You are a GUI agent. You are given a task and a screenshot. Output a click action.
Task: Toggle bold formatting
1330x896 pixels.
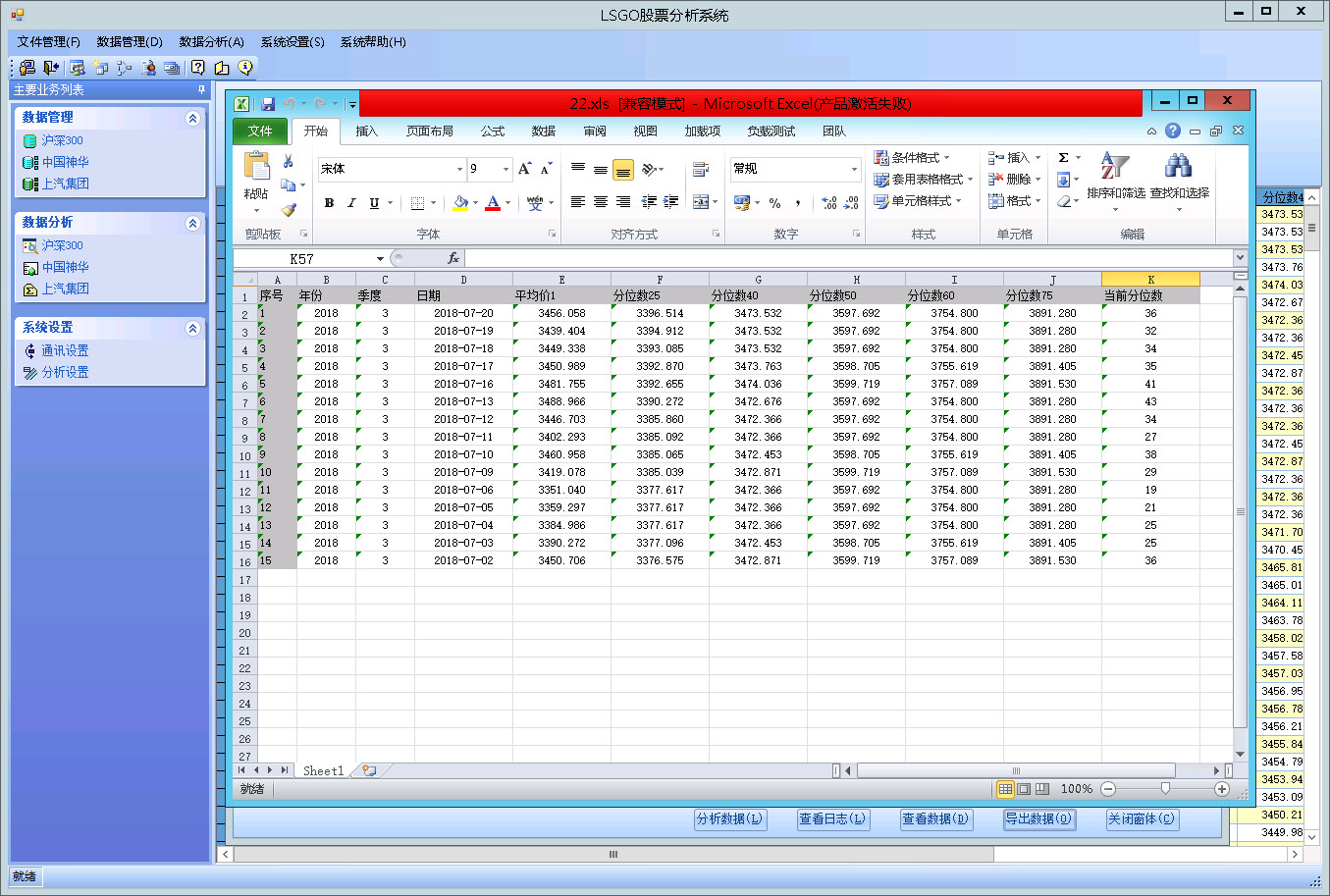329,203
